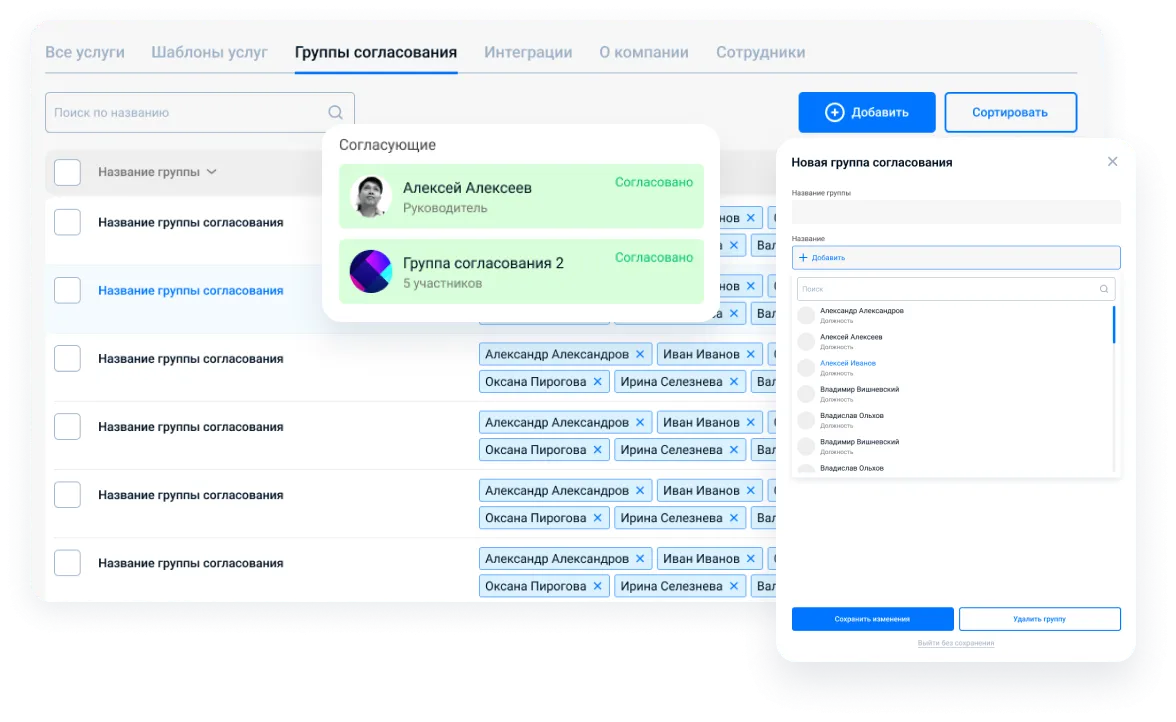
Task: Tick the checkbox of the third group row
Action: (68, 358)
